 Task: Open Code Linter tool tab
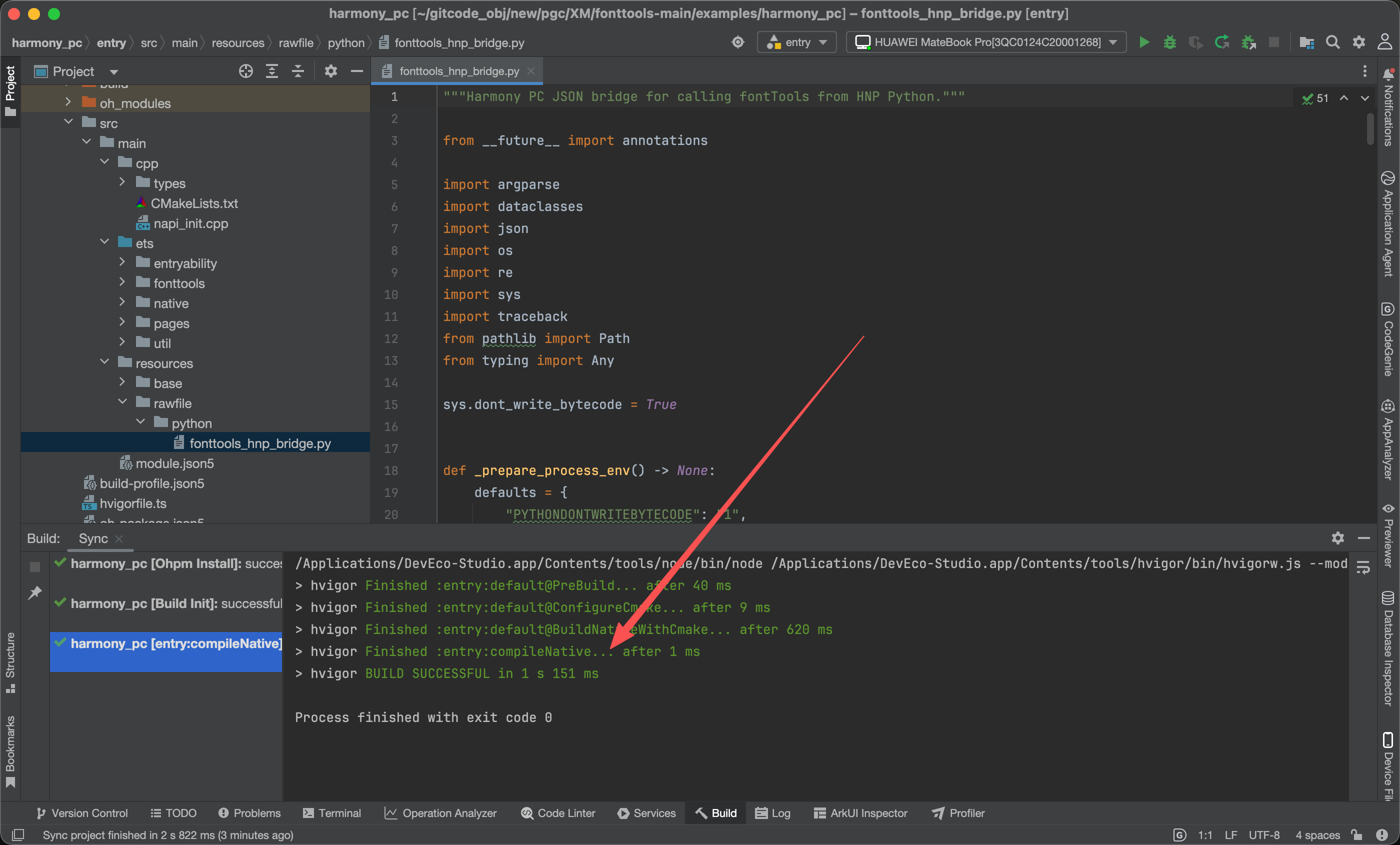click(x=558, y=812)
